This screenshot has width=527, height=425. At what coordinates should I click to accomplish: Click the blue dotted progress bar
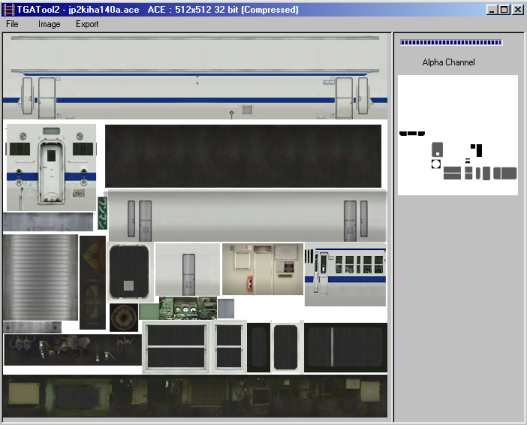pos(451,42)
